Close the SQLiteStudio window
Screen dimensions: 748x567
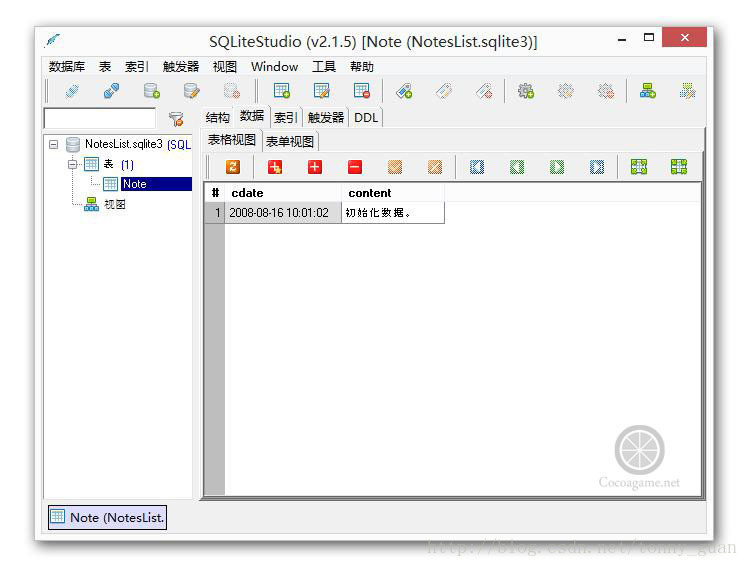pos(685,37)
